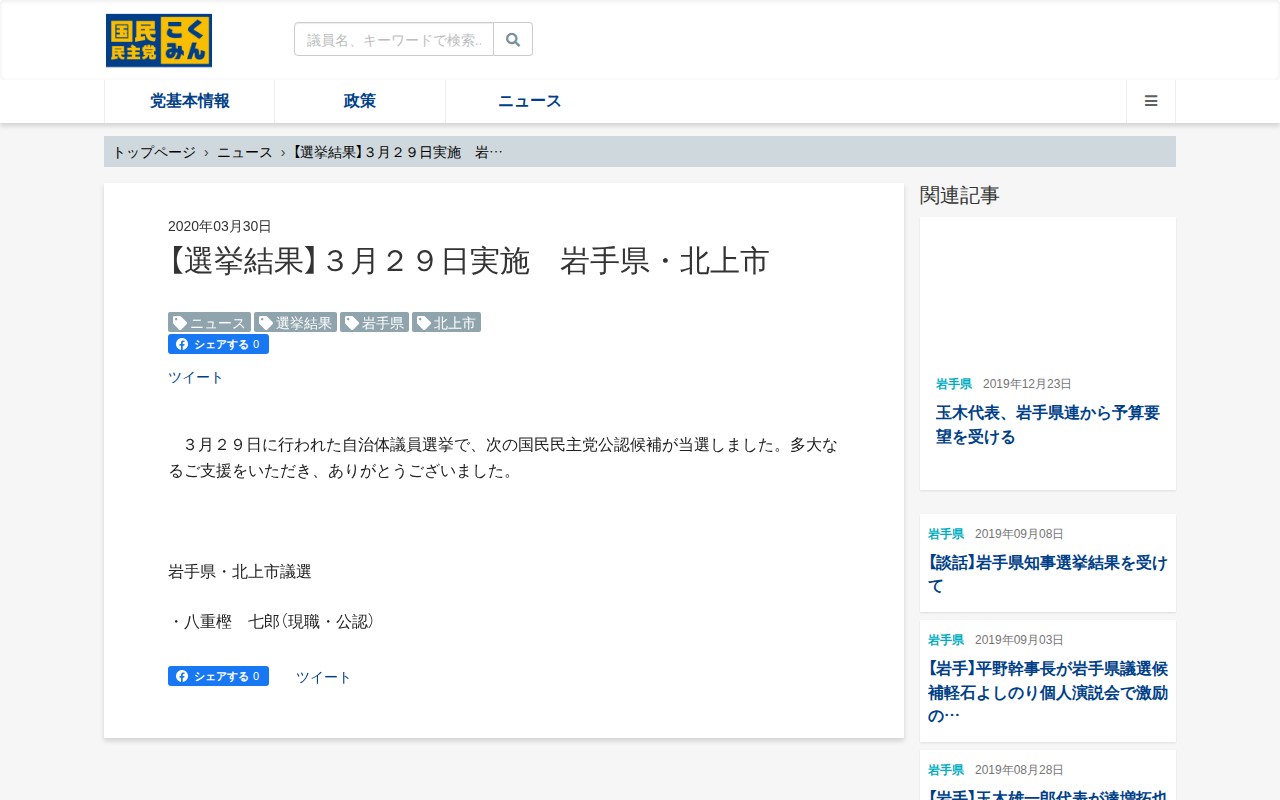Click the article headline 【選挙結果】３月２９日実施
Screen dimensions: 1280x800
coord(468,261)
